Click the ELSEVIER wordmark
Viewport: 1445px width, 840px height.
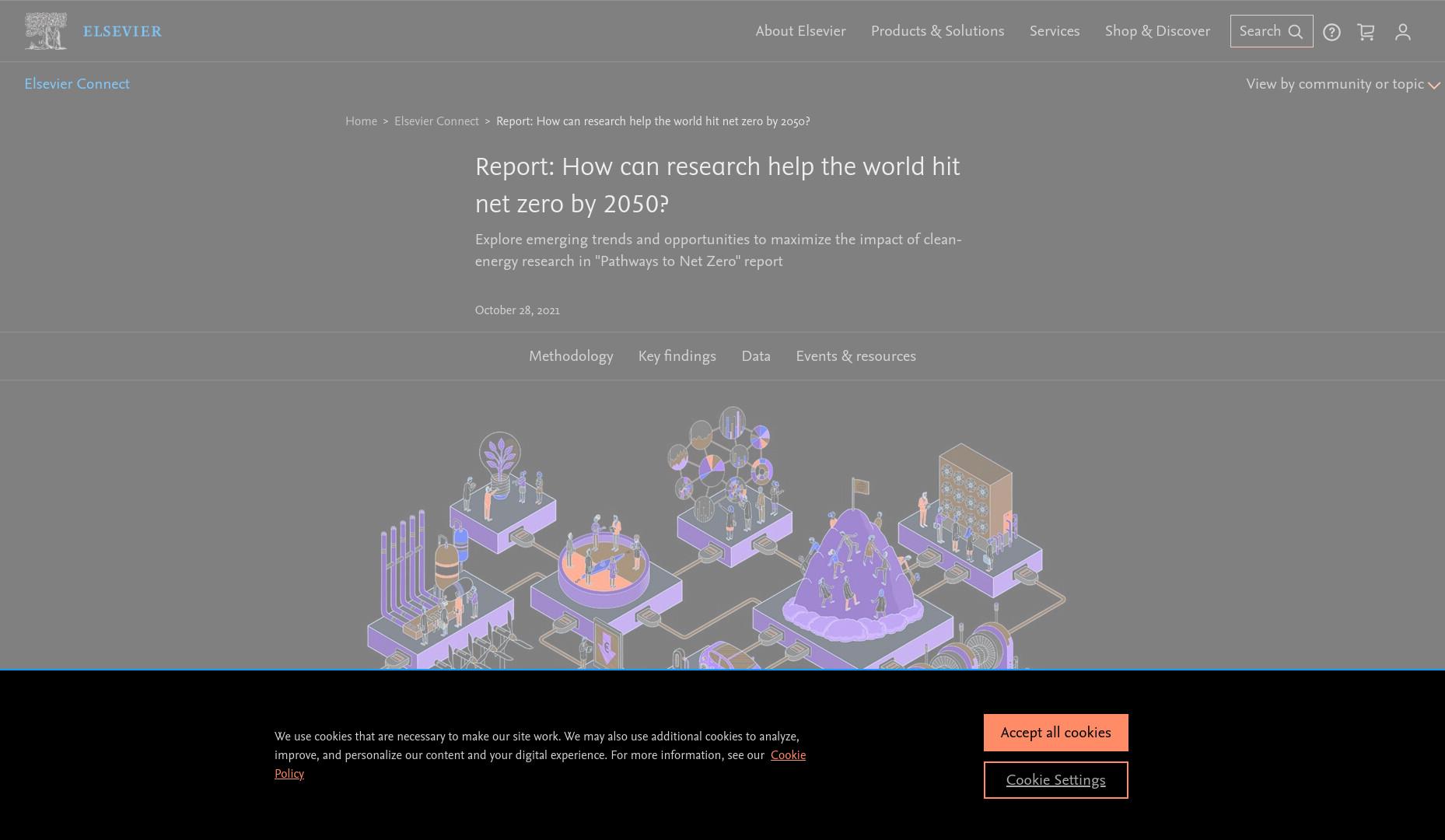(122, 31)
